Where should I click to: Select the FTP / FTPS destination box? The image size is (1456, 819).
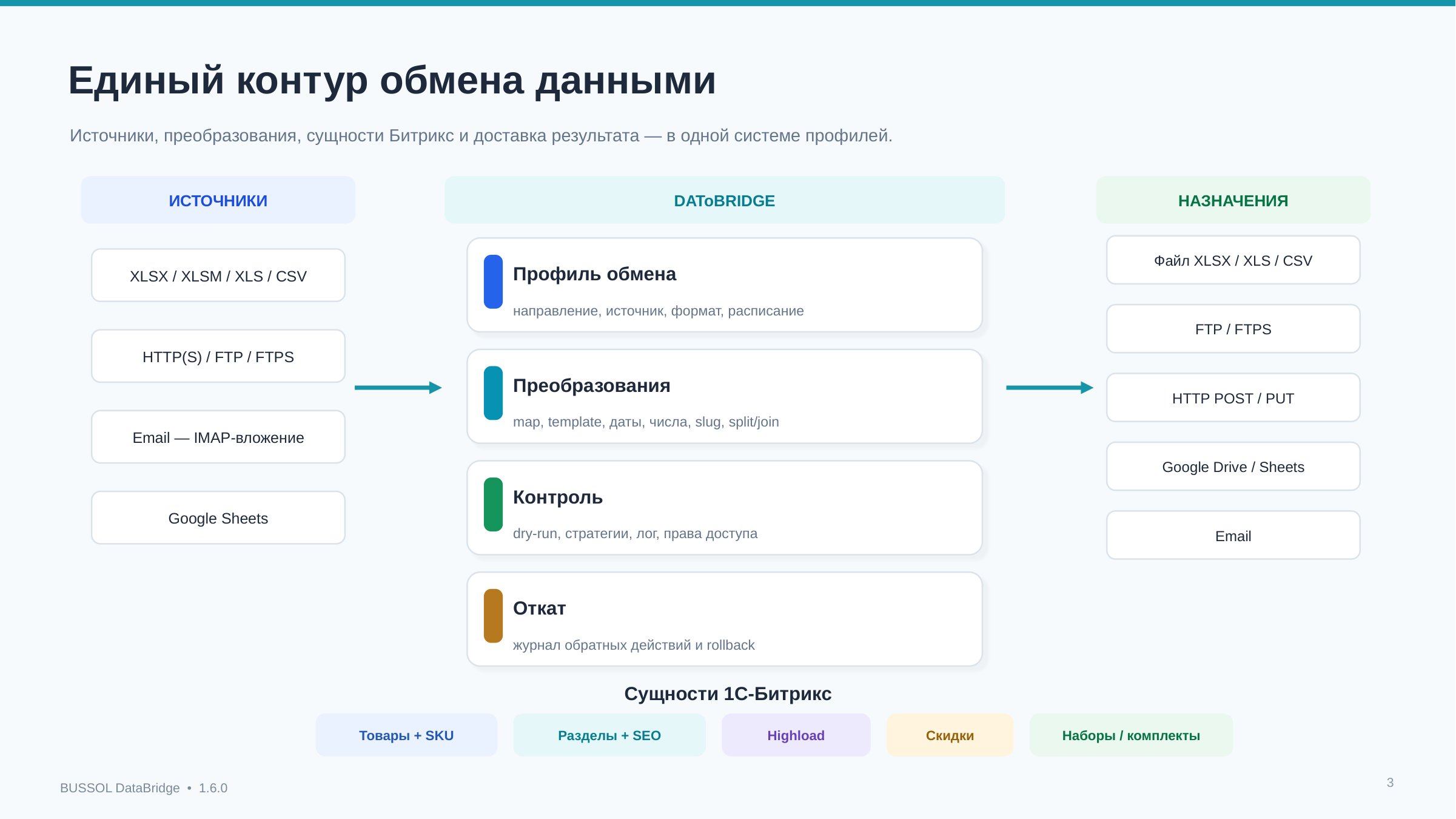click(x=1233, y=329)
